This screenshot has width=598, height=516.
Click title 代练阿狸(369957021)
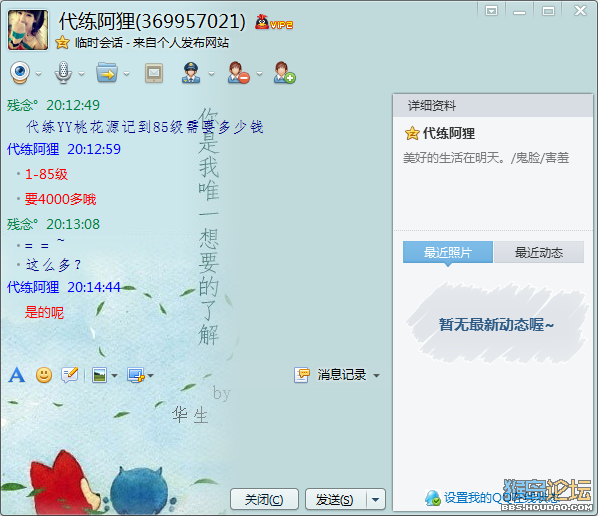(152, 21)
